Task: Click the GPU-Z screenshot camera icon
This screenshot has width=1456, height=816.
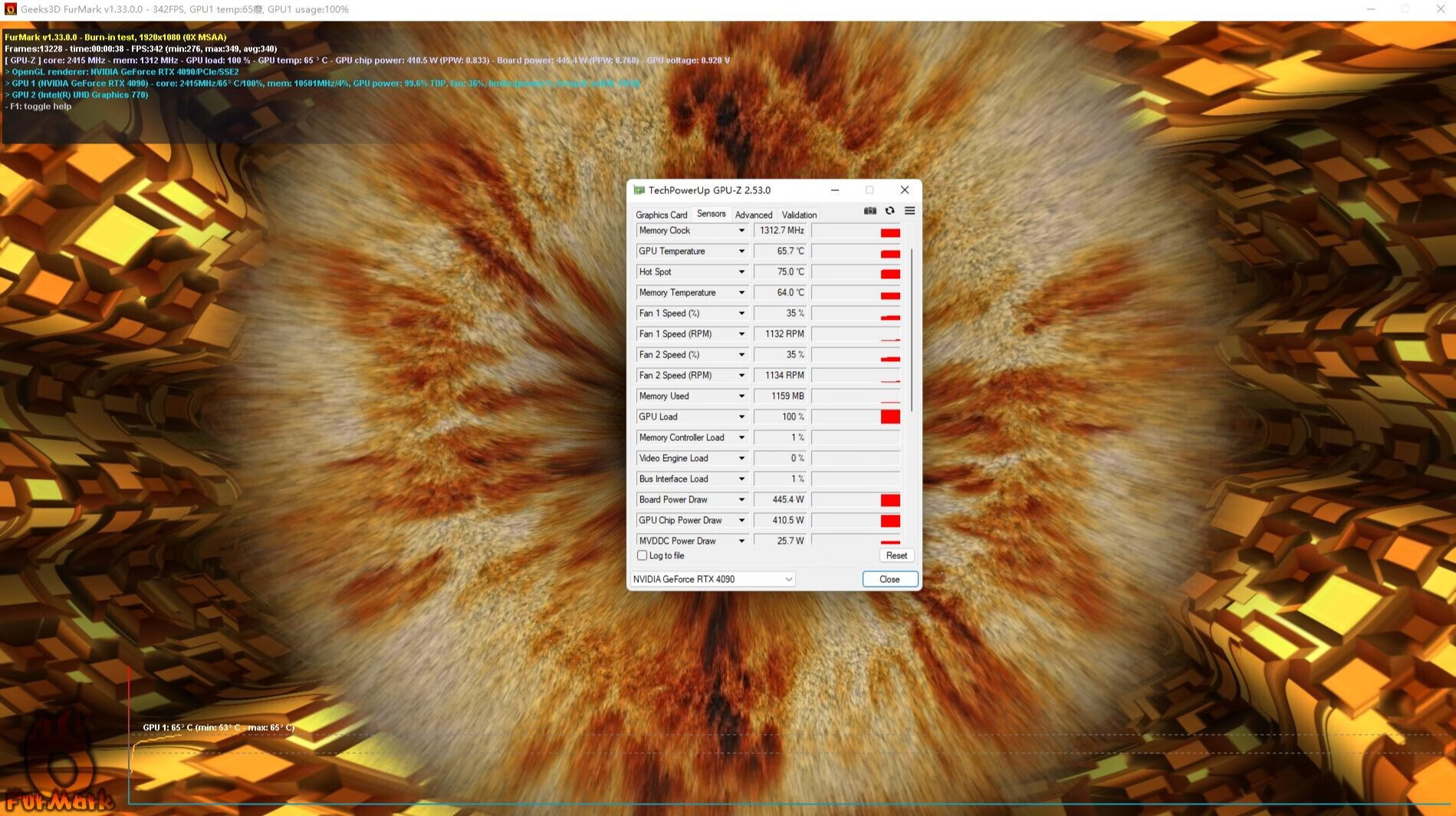Action: [x=870, y=211]
